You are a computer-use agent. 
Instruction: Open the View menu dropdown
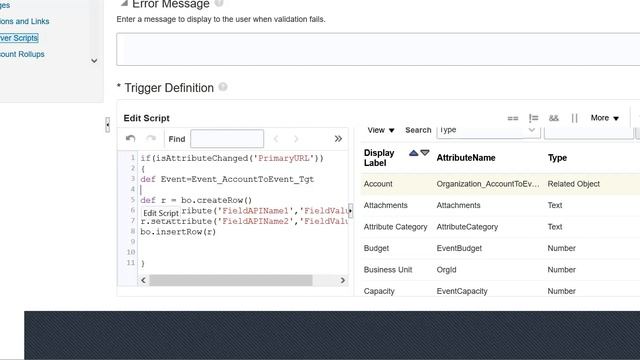pos(380,130)
